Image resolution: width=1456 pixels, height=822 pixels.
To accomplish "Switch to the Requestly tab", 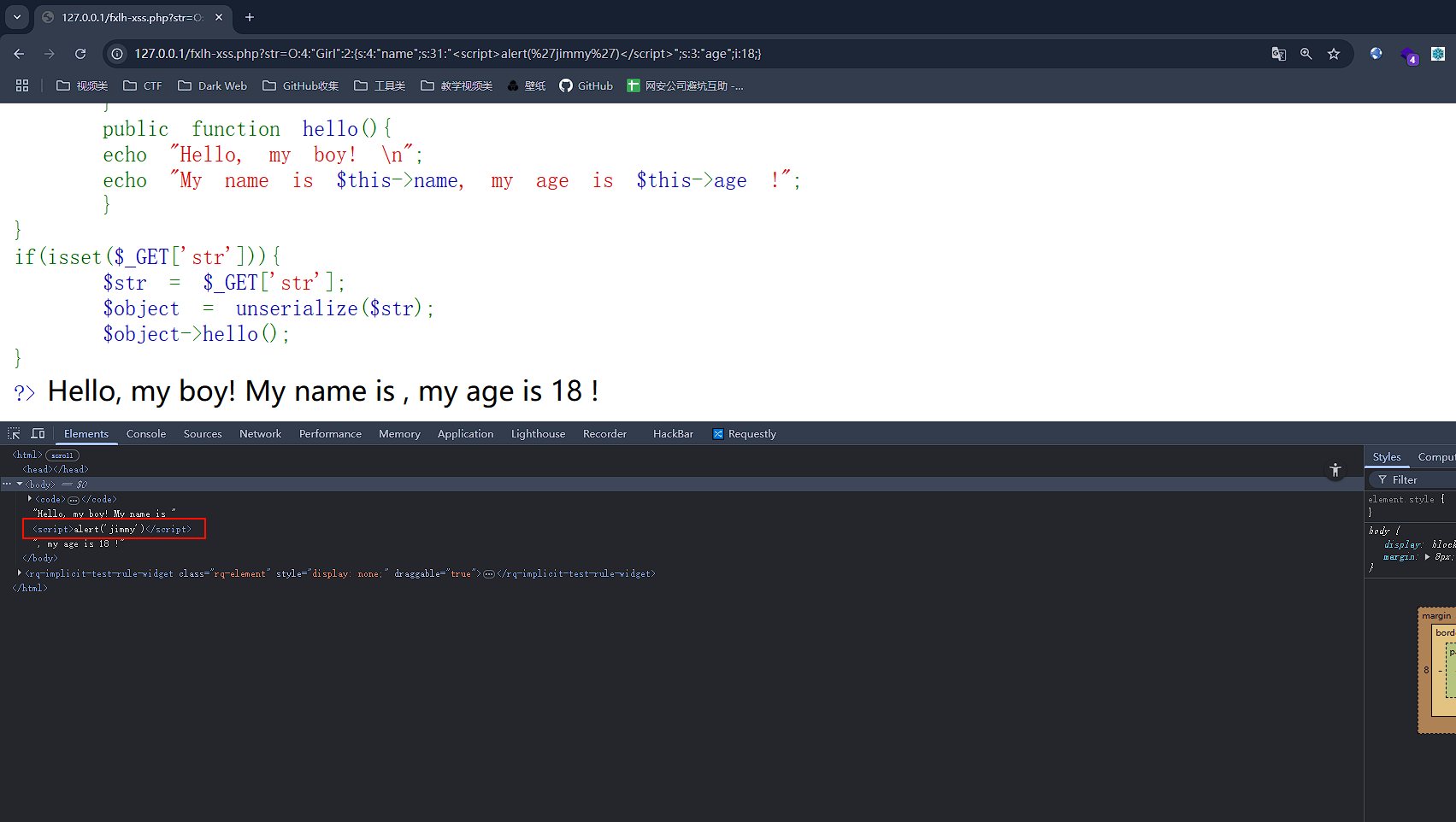I will (x=745, y=434).
